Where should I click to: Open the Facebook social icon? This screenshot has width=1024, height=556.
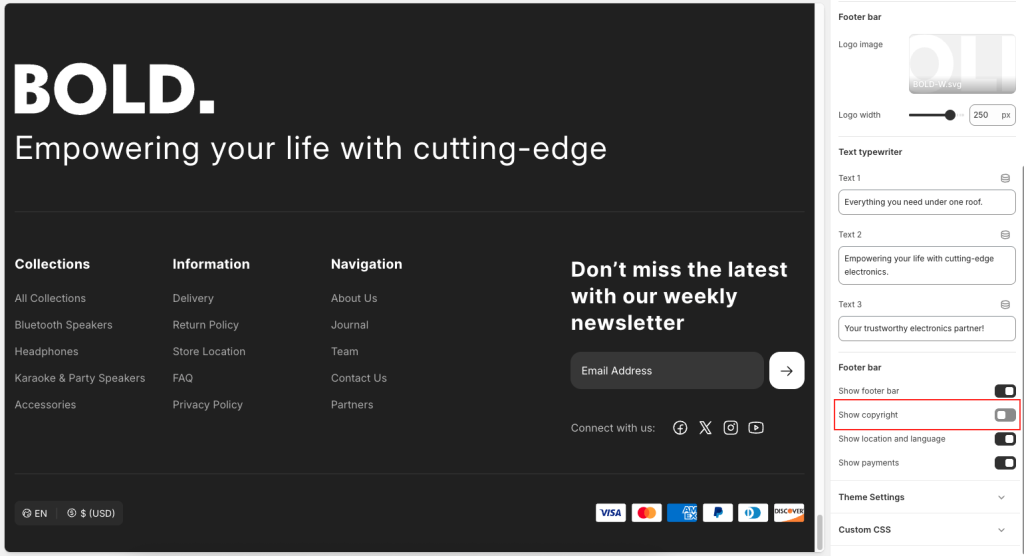coord(680,428)
